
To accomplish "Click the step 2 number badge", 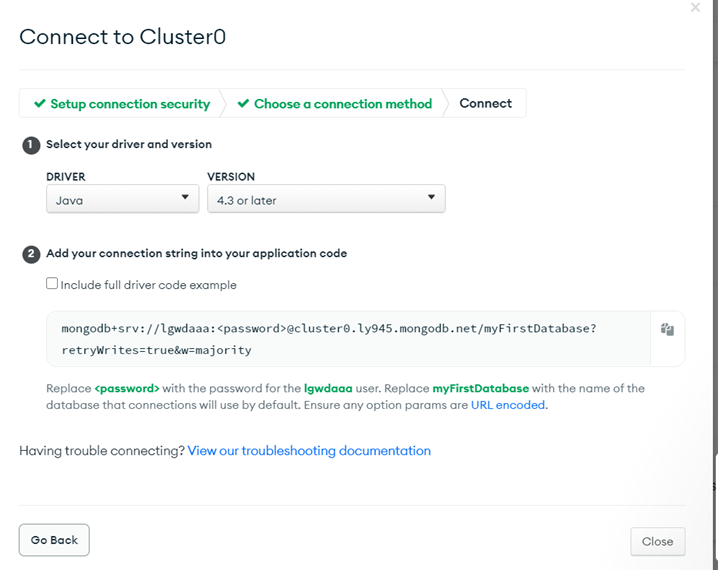I will 31,254.
